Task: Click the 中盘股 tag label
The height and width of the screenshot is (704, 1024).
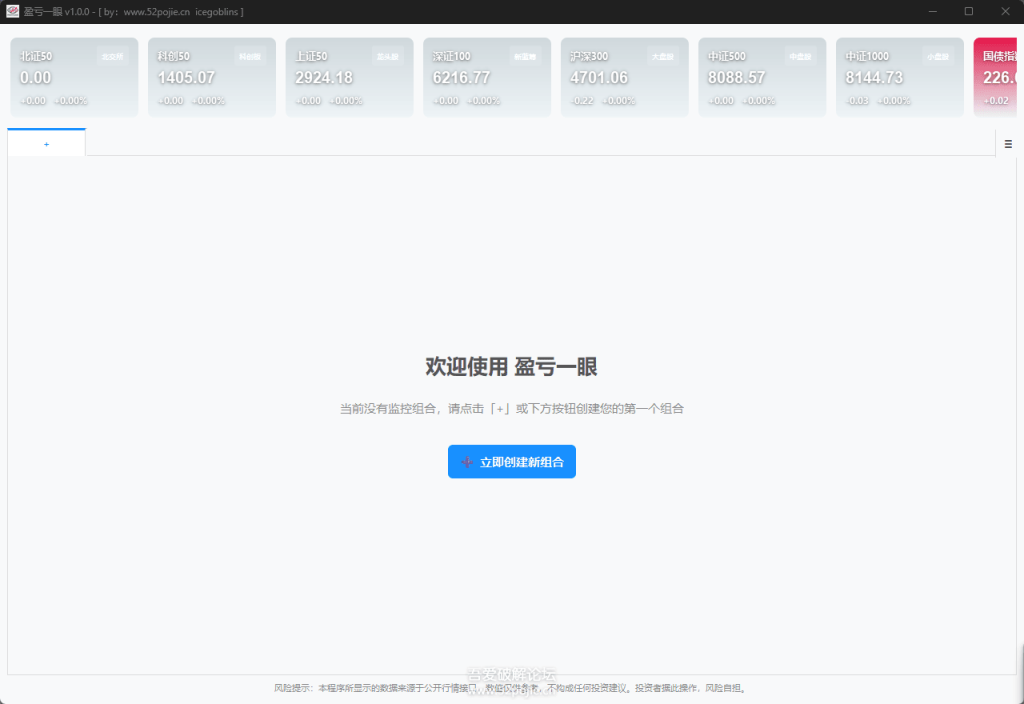Action: point(800,57)
